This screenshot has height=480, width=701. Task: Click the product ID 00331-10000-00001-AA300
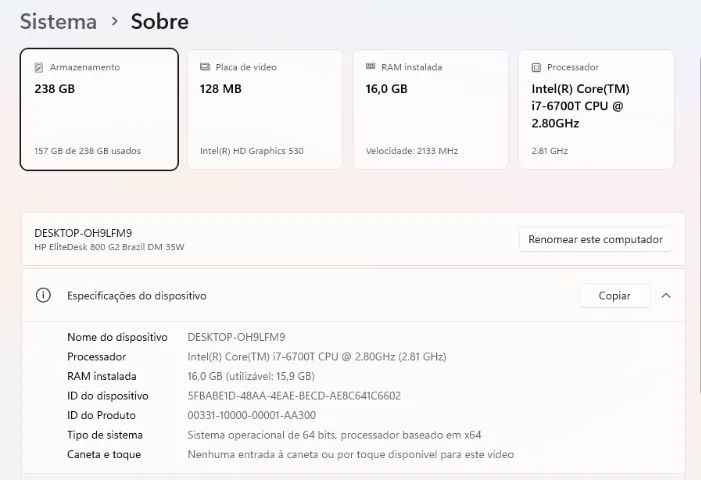click(x=252, y=415)
